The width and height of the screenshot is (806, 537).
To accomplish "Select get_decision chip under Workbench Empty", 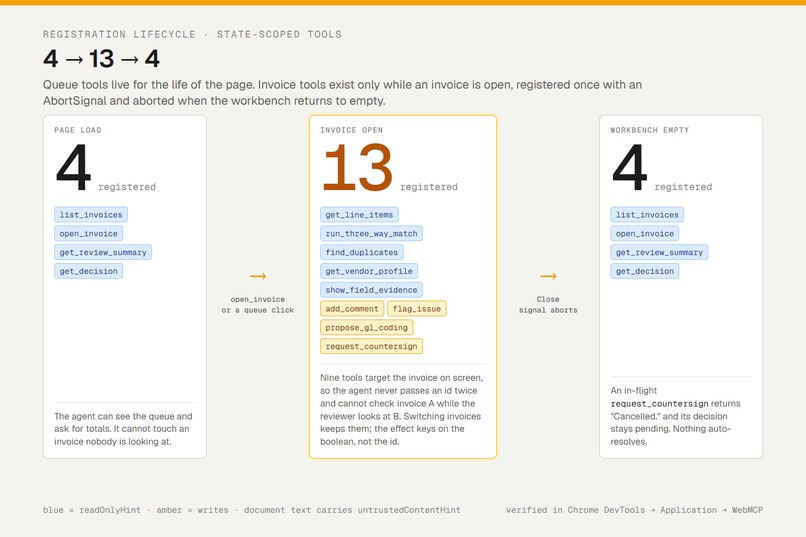I will coord(645,271).
